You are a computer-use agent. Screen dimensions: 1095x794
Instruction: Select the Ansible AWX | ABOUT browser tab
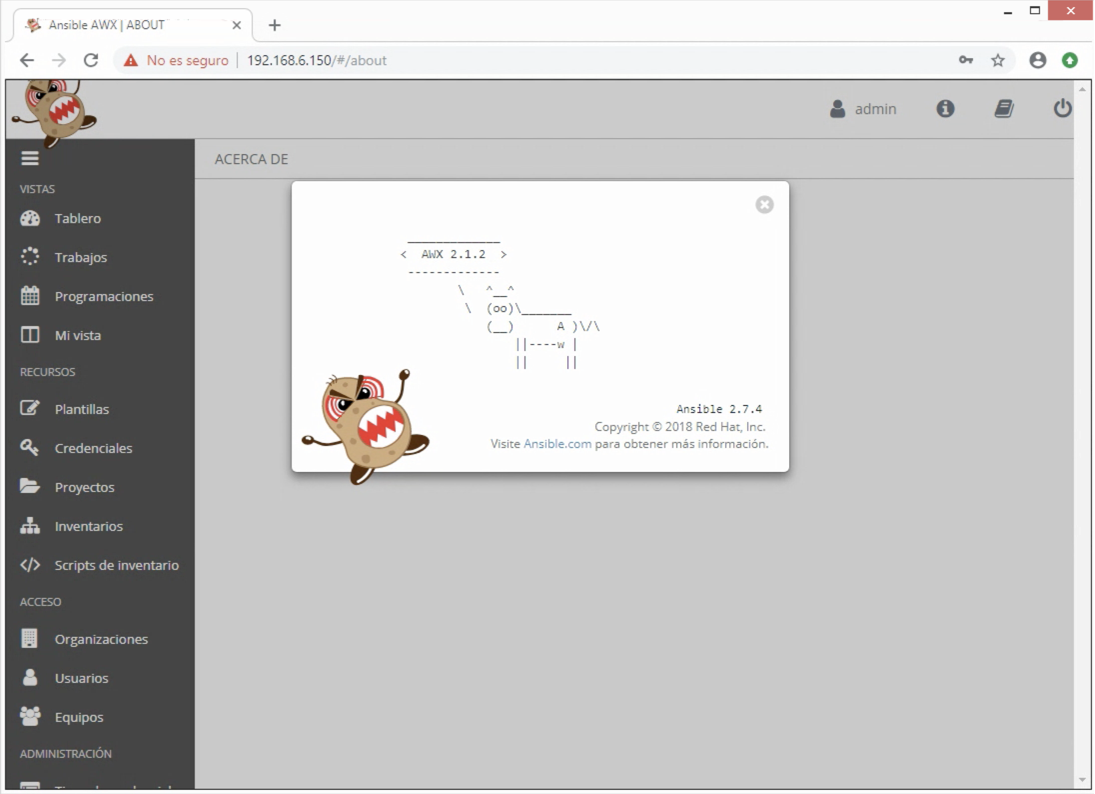133,25
